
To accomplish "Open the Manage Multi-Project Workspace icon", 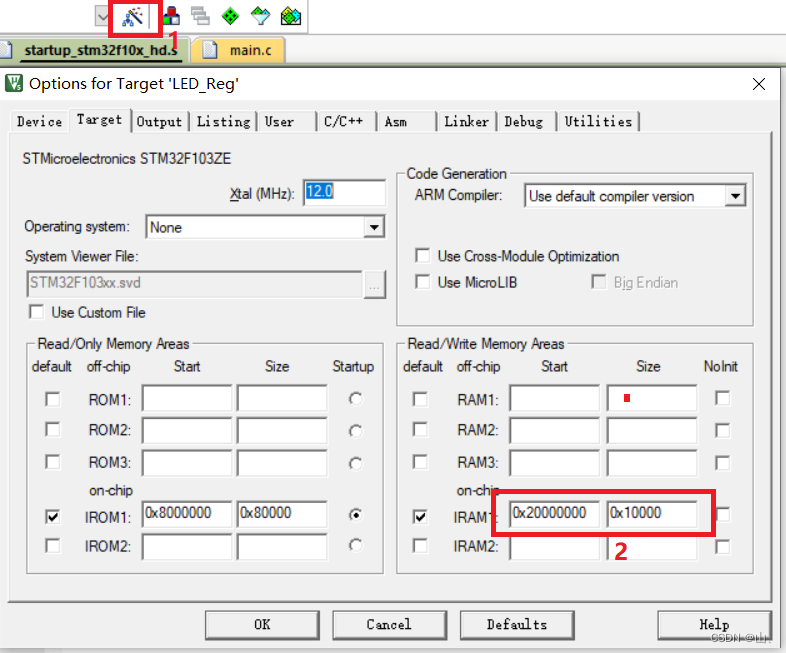I will [201, 16].
